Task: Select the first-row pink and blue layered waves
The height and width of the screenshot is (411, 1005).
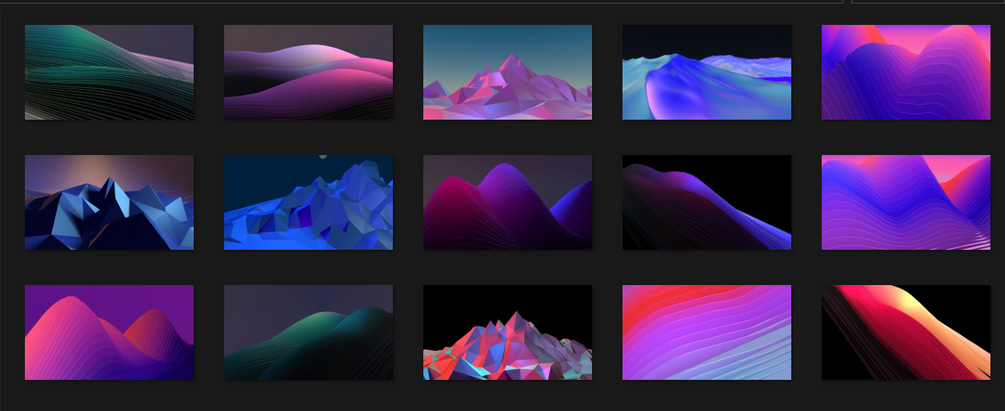Action: coord(906,72)
